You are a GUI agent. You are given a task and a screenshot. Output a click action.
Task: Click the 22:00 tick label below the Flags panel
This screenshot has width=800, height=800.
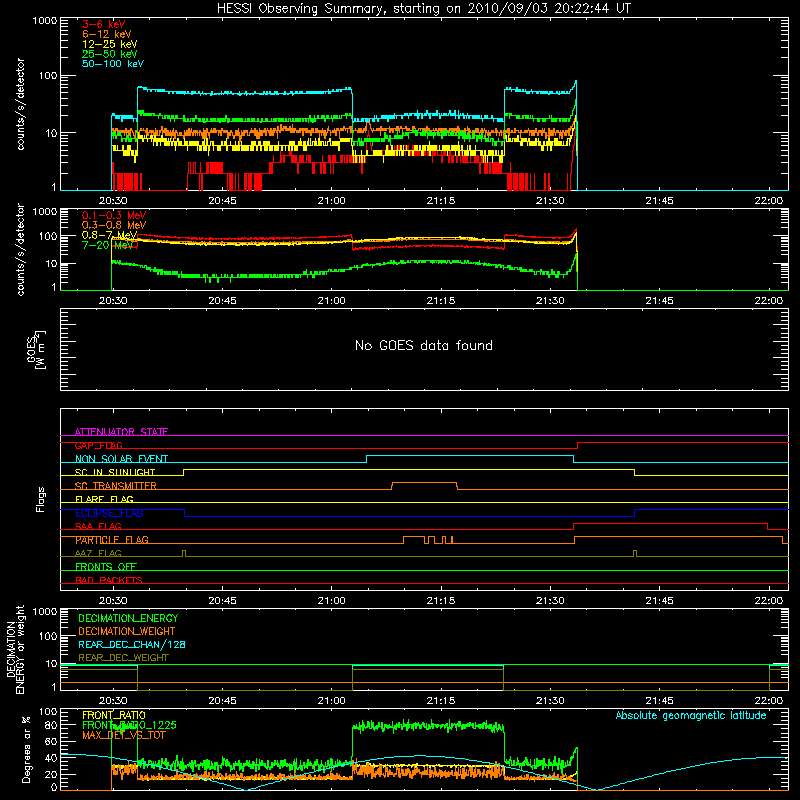point(768,601)
